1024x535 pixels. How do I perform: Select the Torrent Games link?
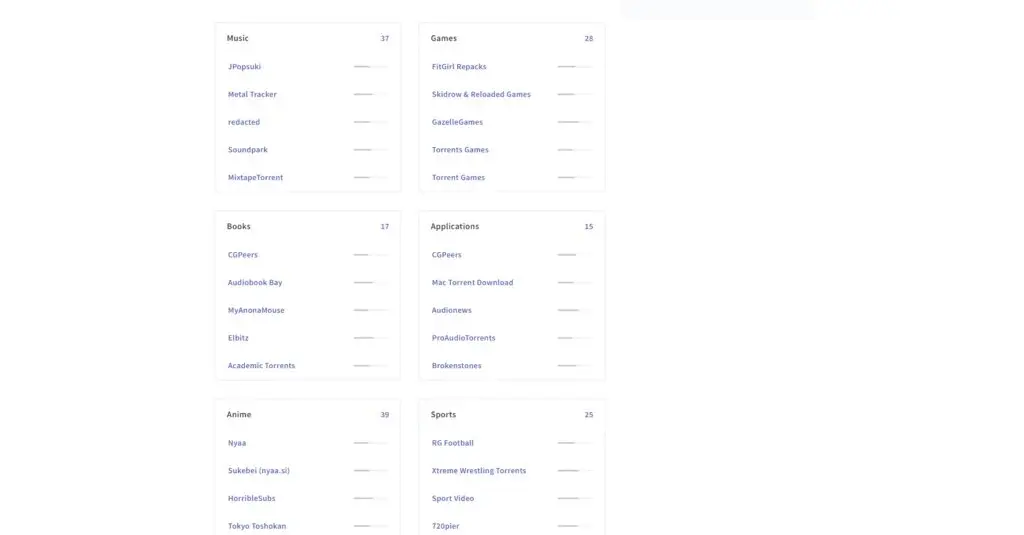pos(458,178)
